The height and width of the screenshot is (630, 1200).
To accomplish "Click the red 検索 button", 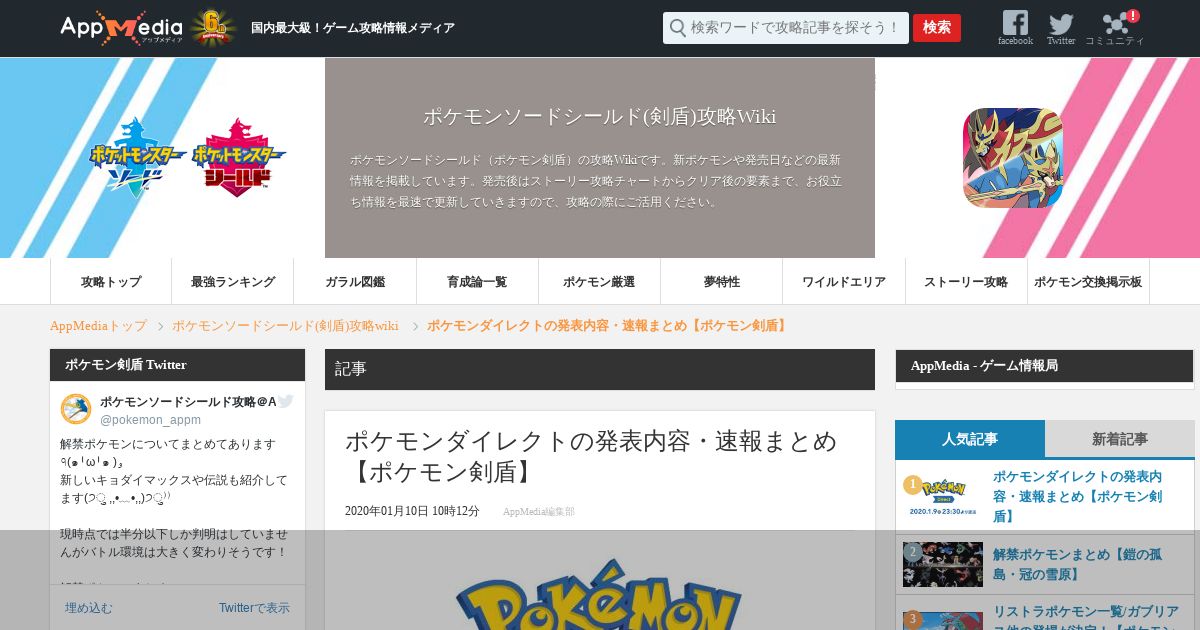I will (937, 28).
